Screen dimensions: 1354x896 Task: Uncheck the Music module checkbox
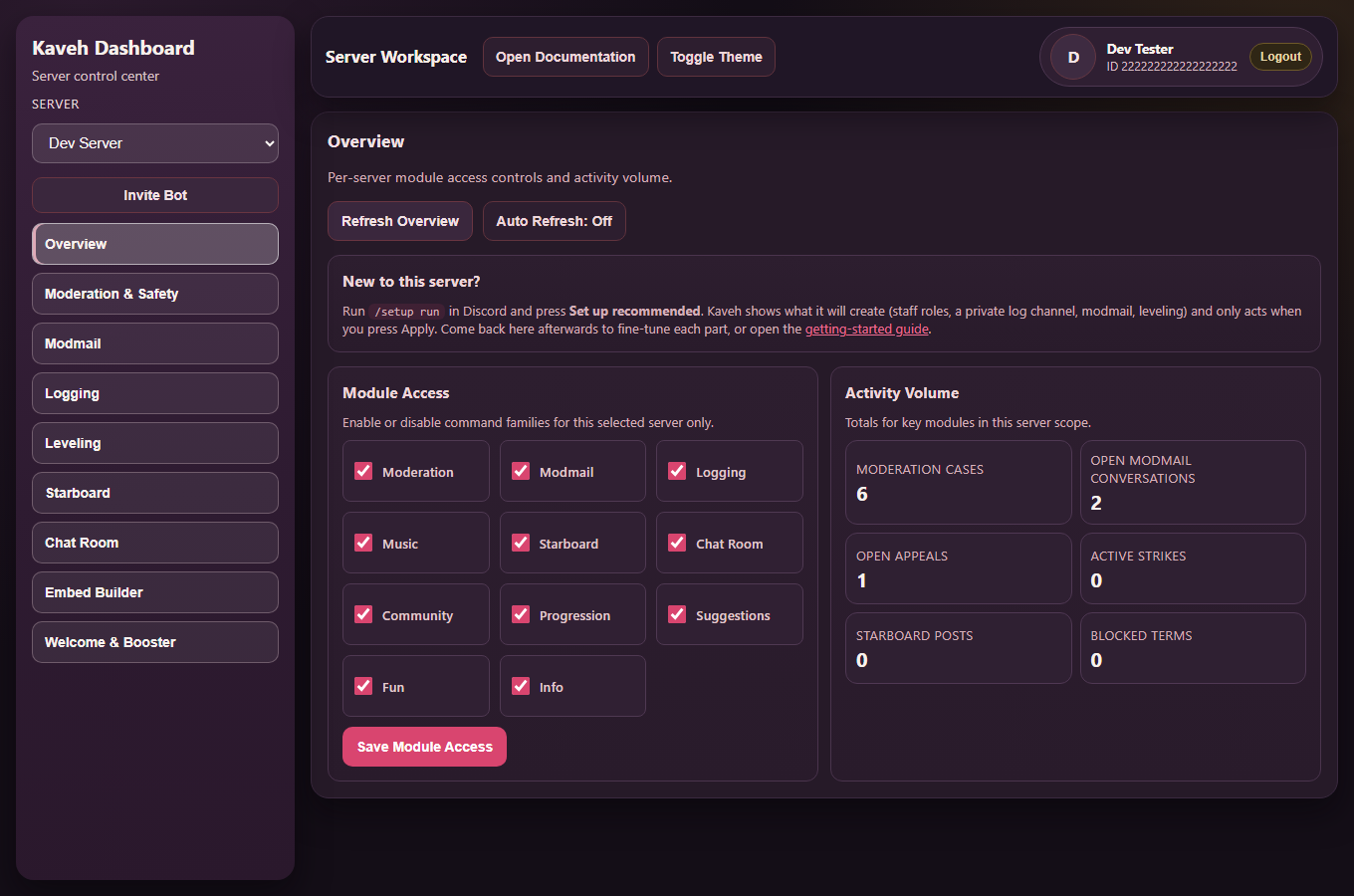[x=363, y=543]
